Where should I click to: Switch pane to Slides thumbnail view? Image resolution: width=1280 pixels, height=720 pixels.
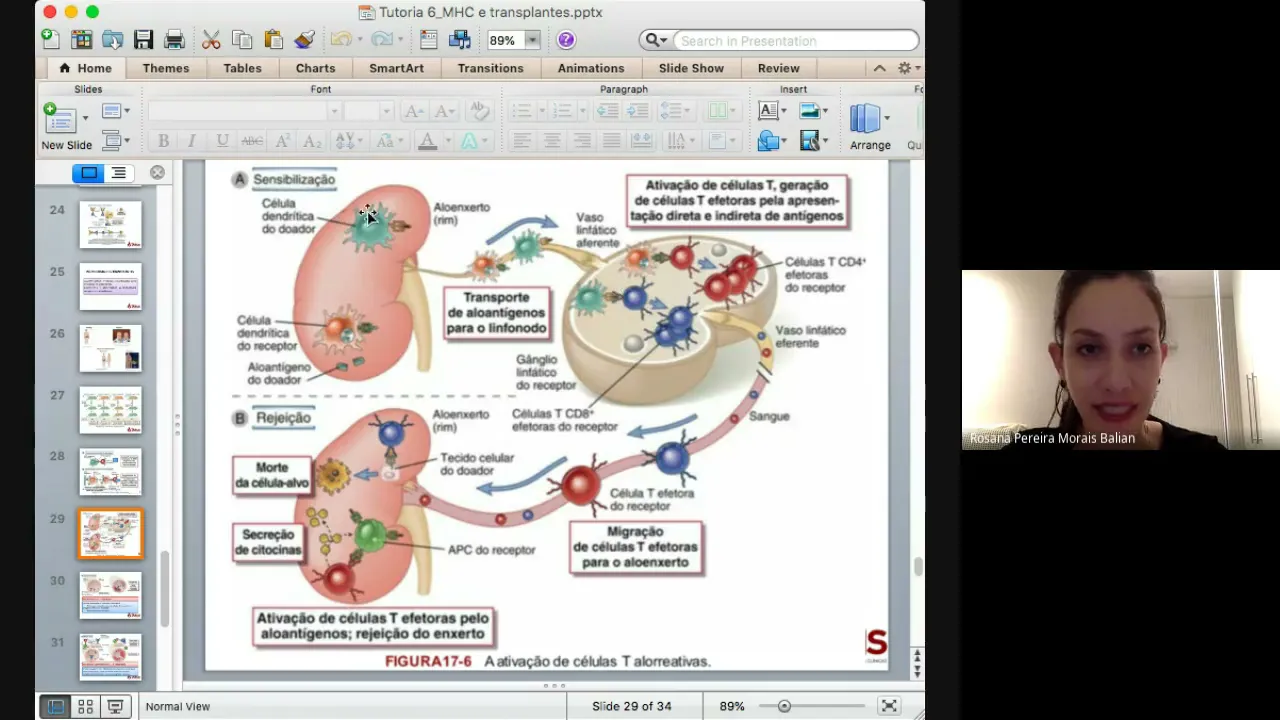click(89, 173)
